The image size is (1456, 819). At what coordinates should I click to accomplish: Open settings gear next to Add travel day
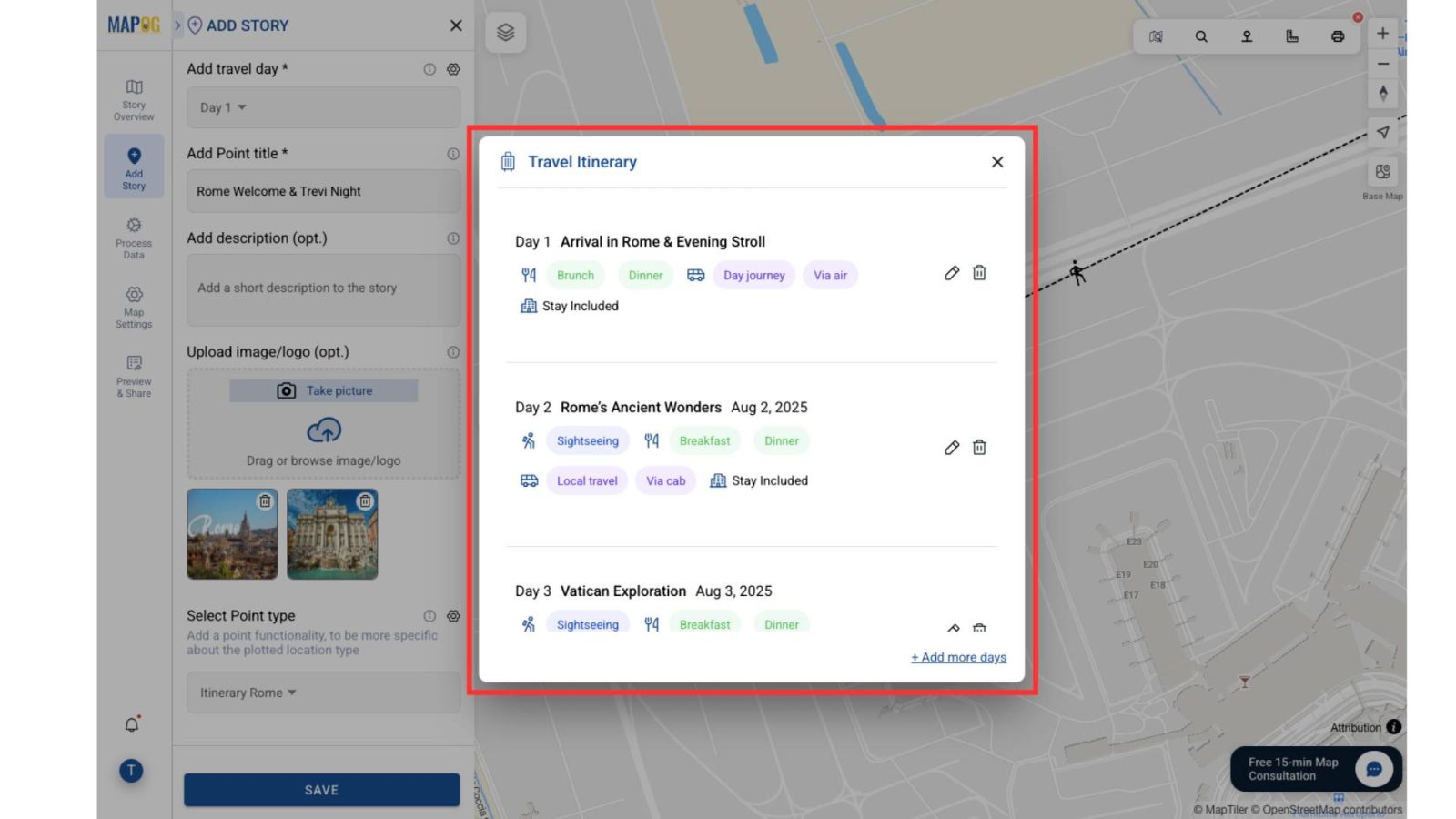453,69
